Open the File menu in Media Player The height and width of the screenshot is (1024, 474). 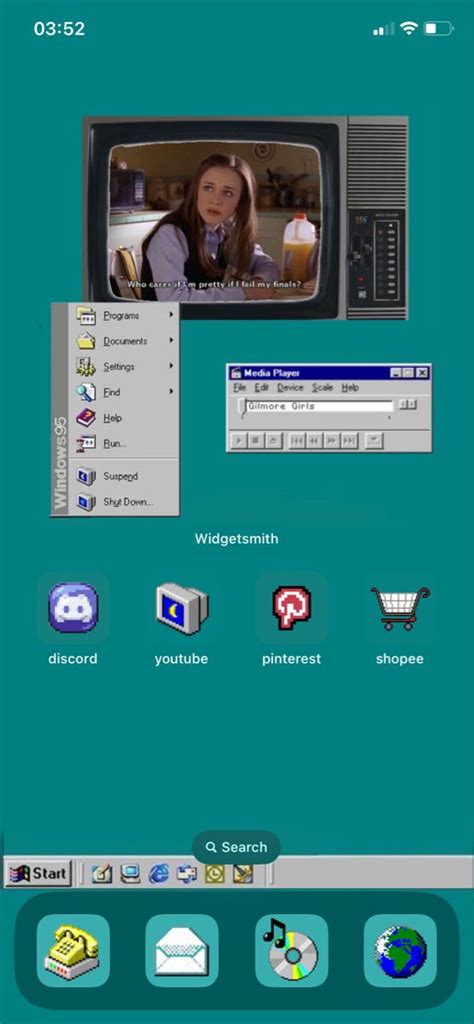coord(240,387)
